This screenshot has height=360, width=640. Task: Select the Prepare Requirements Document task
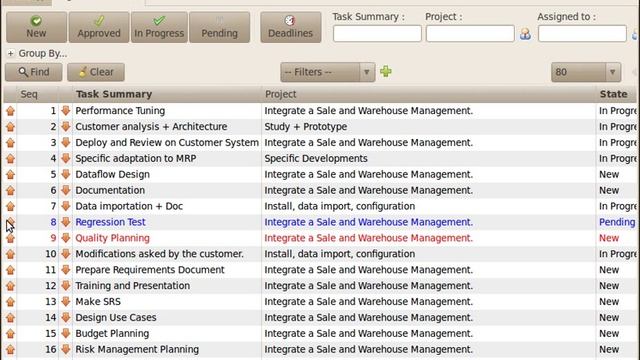click(x=150, y=270)
